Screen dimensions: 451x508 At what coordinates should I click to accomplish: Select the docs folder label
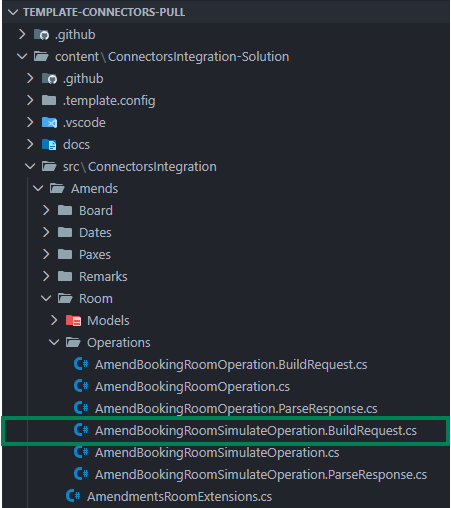76,145
